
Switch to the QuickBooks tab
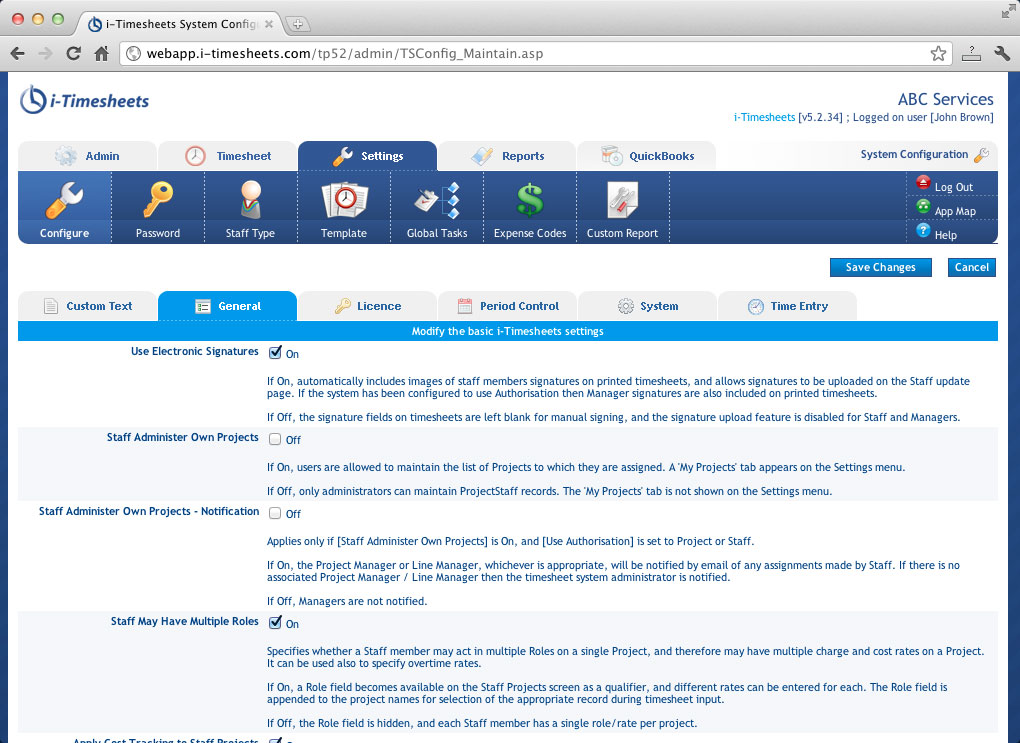click(647, 156)
